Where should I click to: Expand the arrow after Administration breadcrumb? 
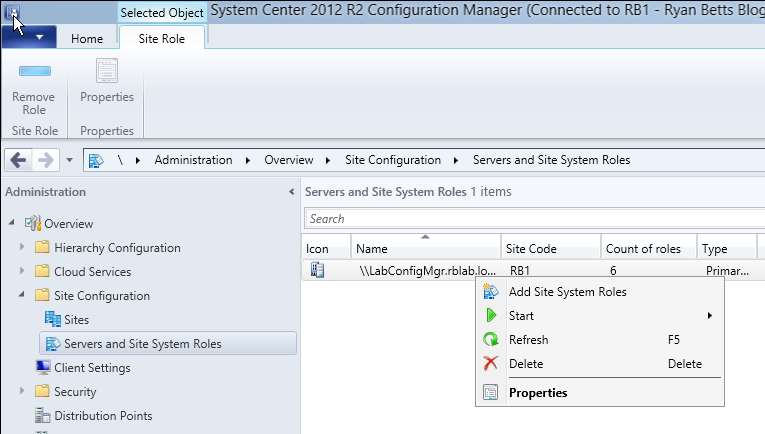click(x=248, y=160)
